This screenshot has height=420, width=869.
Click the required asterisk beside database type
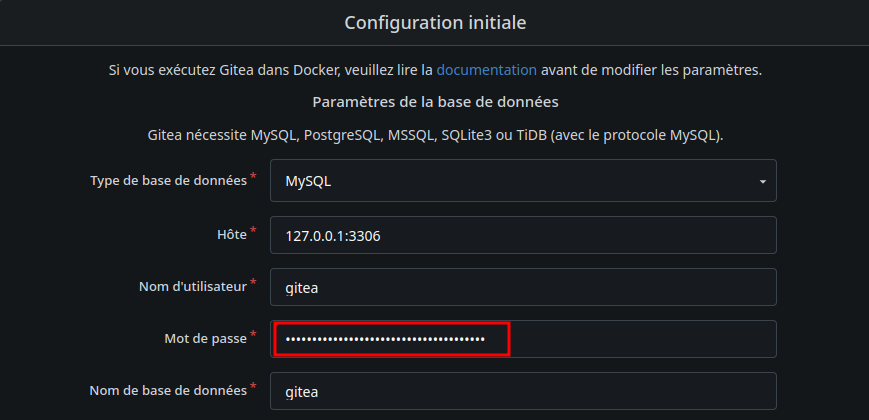click(x=253, y=178)
